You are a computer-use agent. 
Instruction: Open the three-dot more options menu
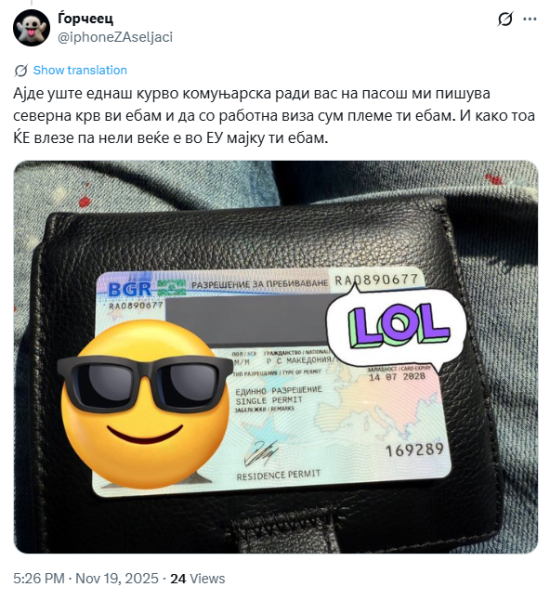530,19
